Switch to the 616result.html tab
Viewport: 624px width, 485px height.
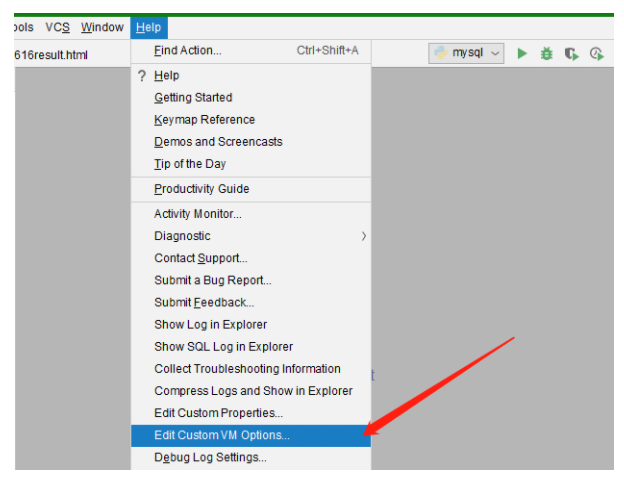52,54
